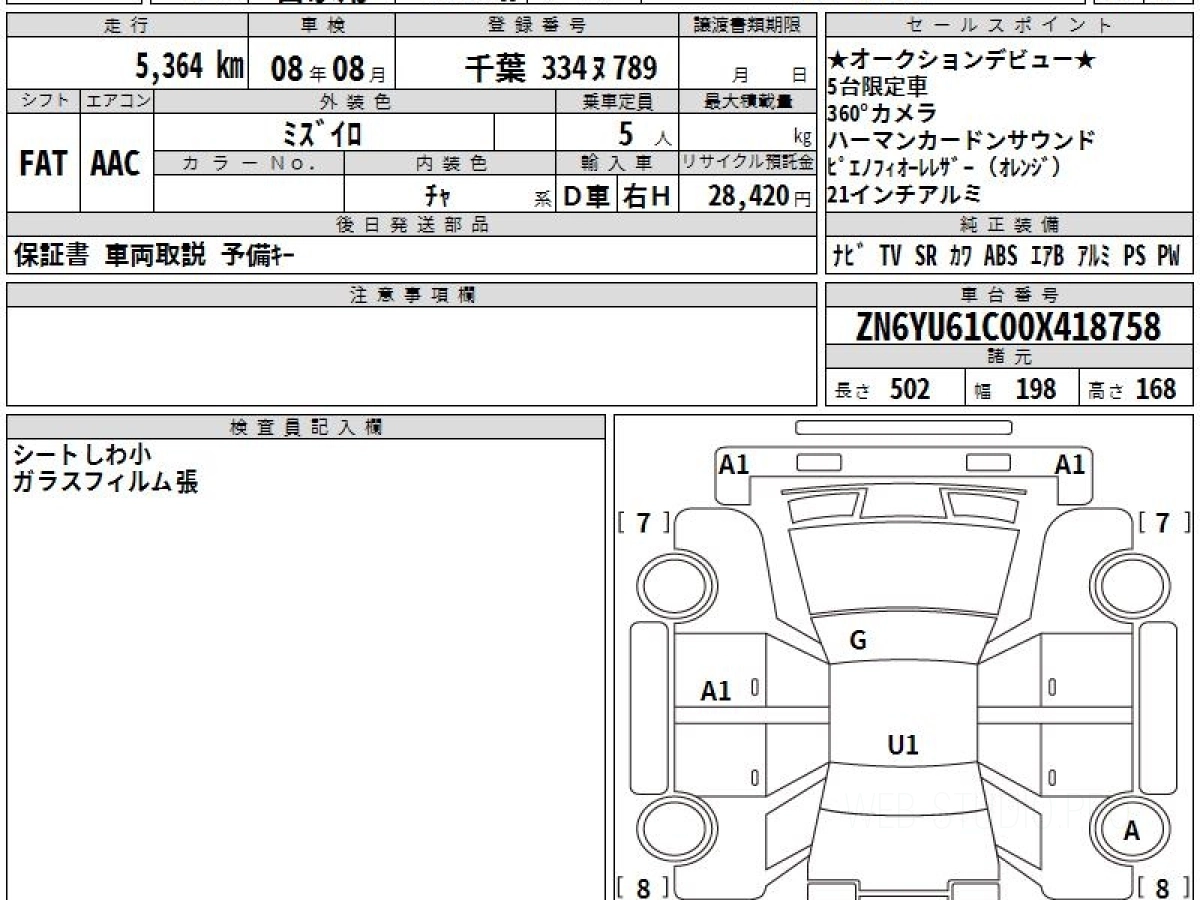Select the 右H steering value

click(647, 197)
